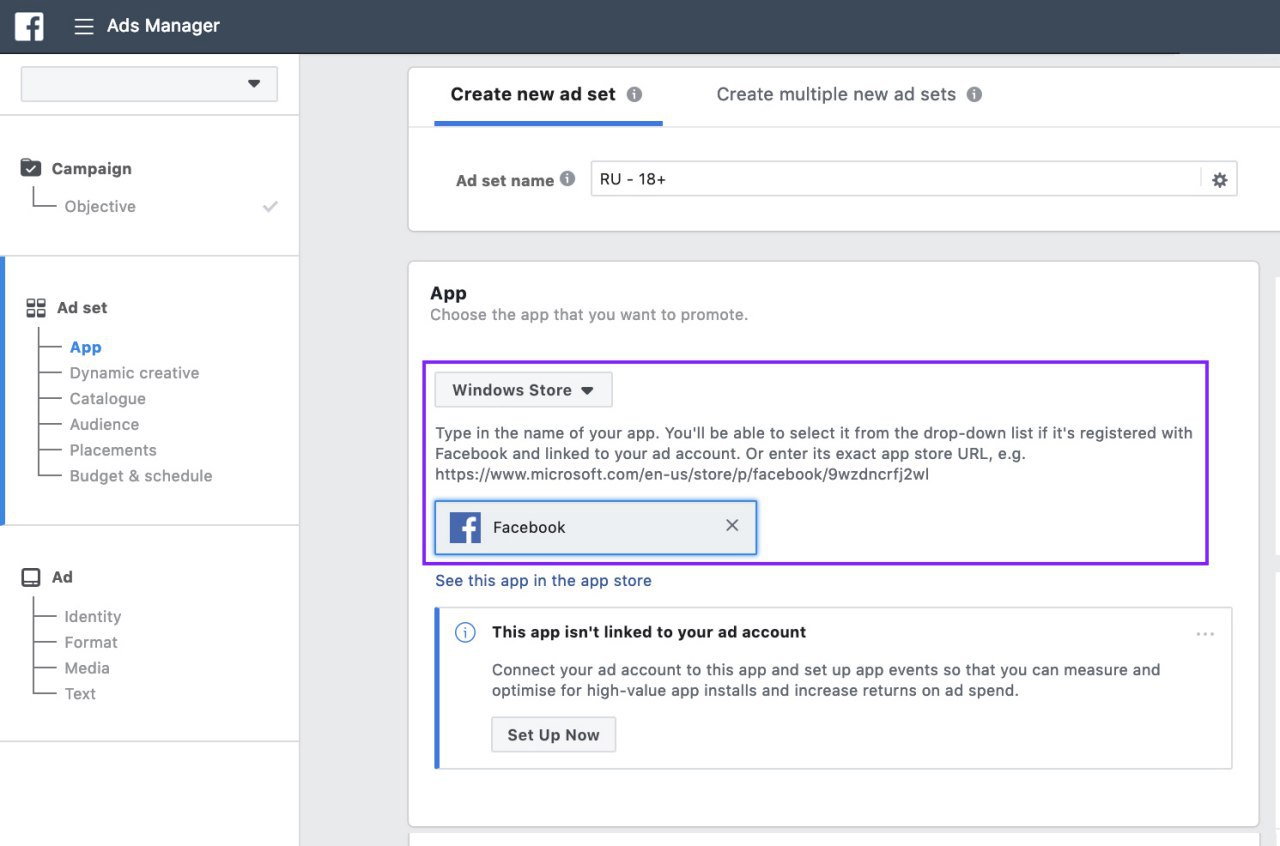Image resolution: width=1280 pixels, height=846 pixels.
Task: Click the Set Up Now button
Action: (553, 735)
